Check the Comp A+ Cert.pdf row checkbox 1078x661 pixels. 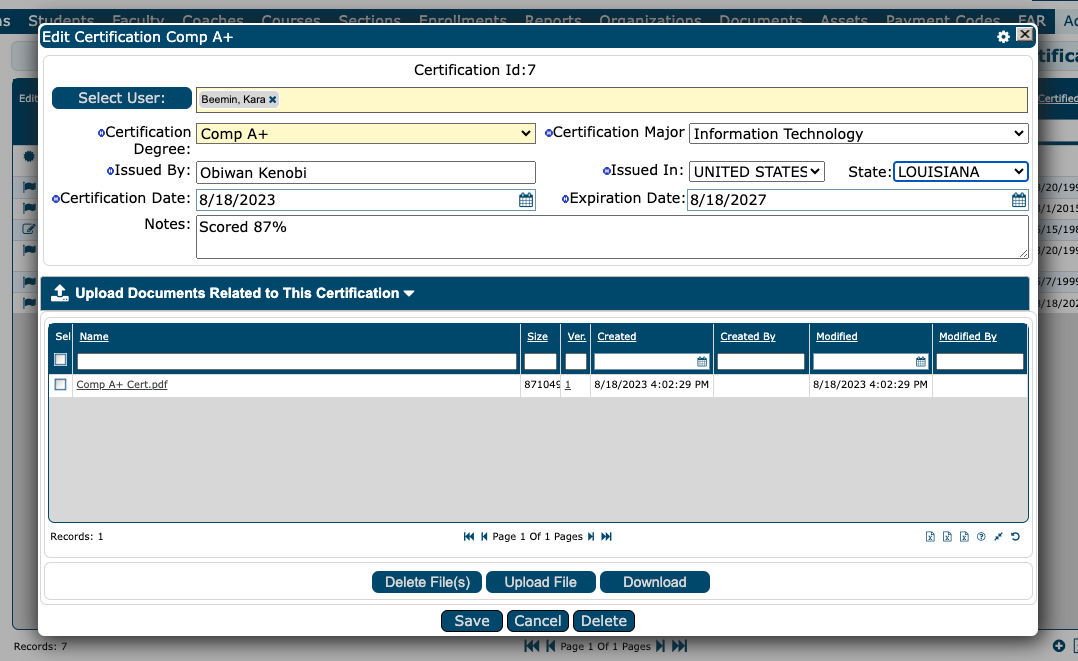pyautogui.click(x=60, y=384)
